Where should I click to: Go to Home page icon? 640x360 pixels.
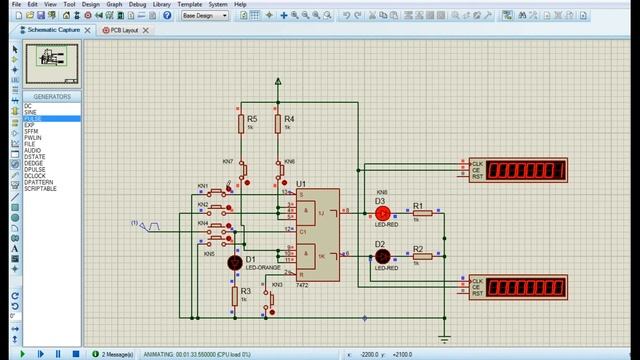point(66,16)
